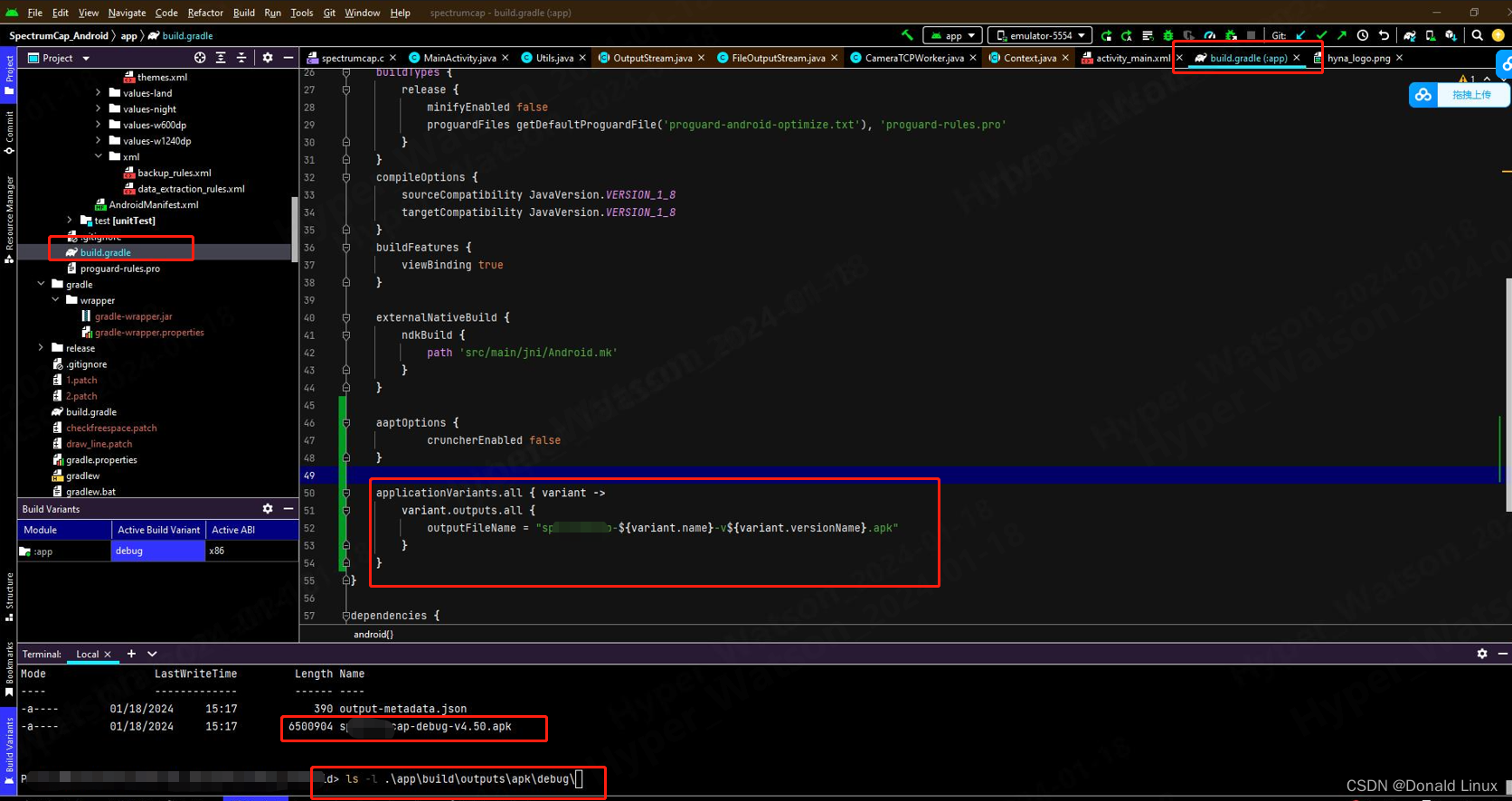The image size is (1512, 801).
Task: Switch to the hyna_logo.png tab
Action: [x=1358, y=58]
